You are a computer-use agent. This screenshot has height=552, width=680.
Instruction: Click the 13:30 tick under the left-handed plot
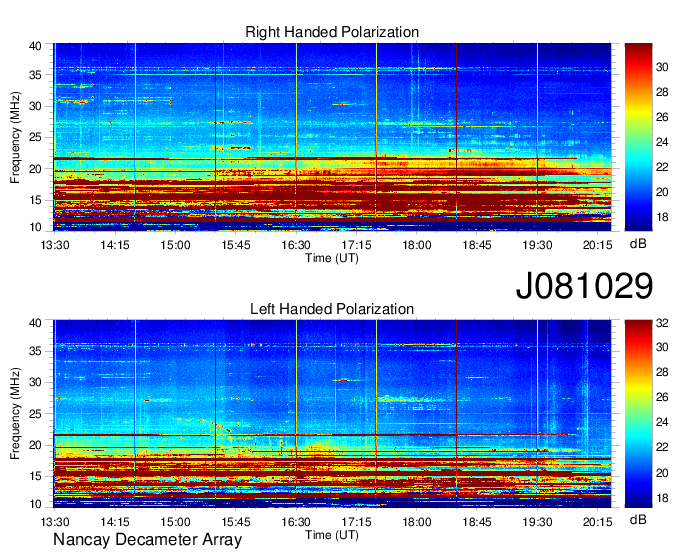tap(55, 522)
